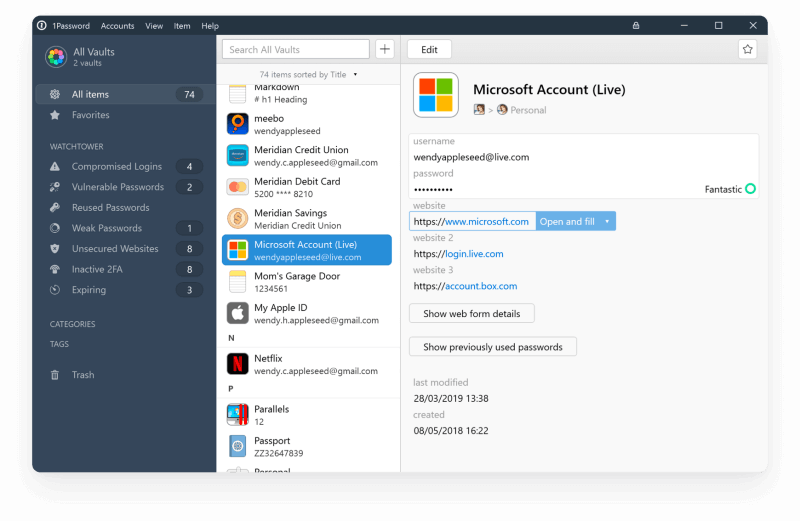
Task: Open the sort by Title dropdown
Action: pos(308,75)
